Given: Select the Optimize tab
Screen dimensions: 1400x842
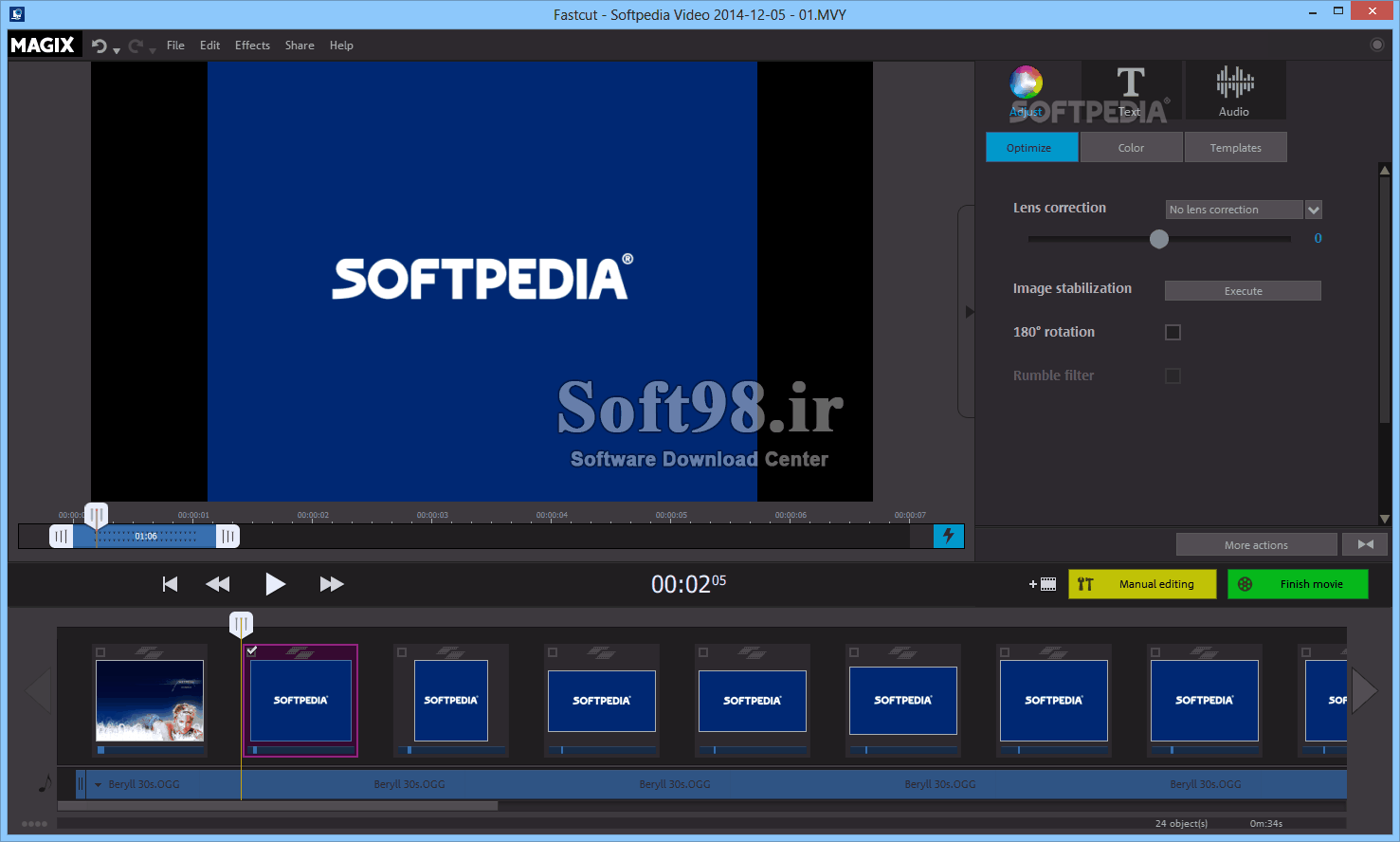Looking at the screenshot, I should coord(1032,147).
